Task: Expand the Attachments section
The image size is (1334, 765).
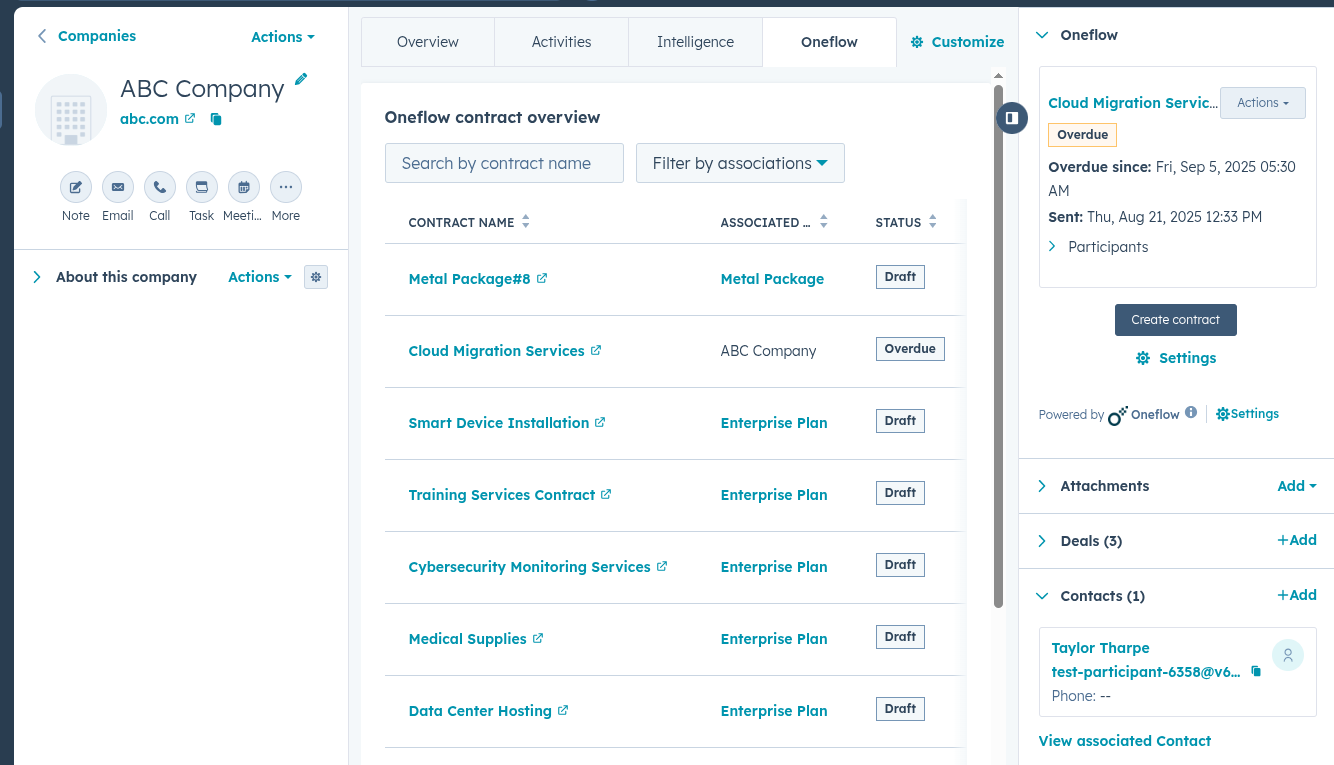Action: point(1042,486)
